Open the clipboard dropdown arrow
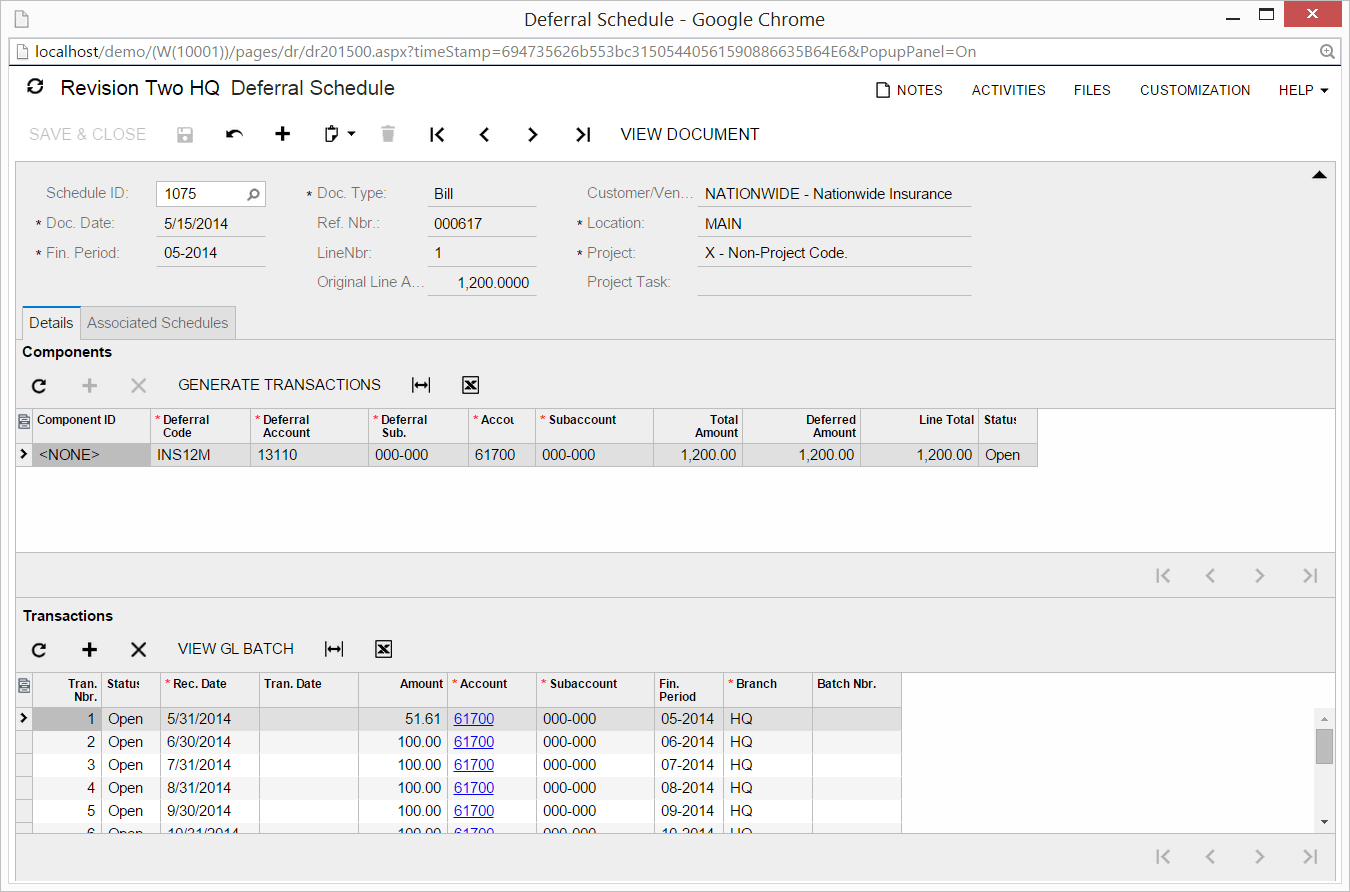Screen dimensions: 1350x892 352,134
